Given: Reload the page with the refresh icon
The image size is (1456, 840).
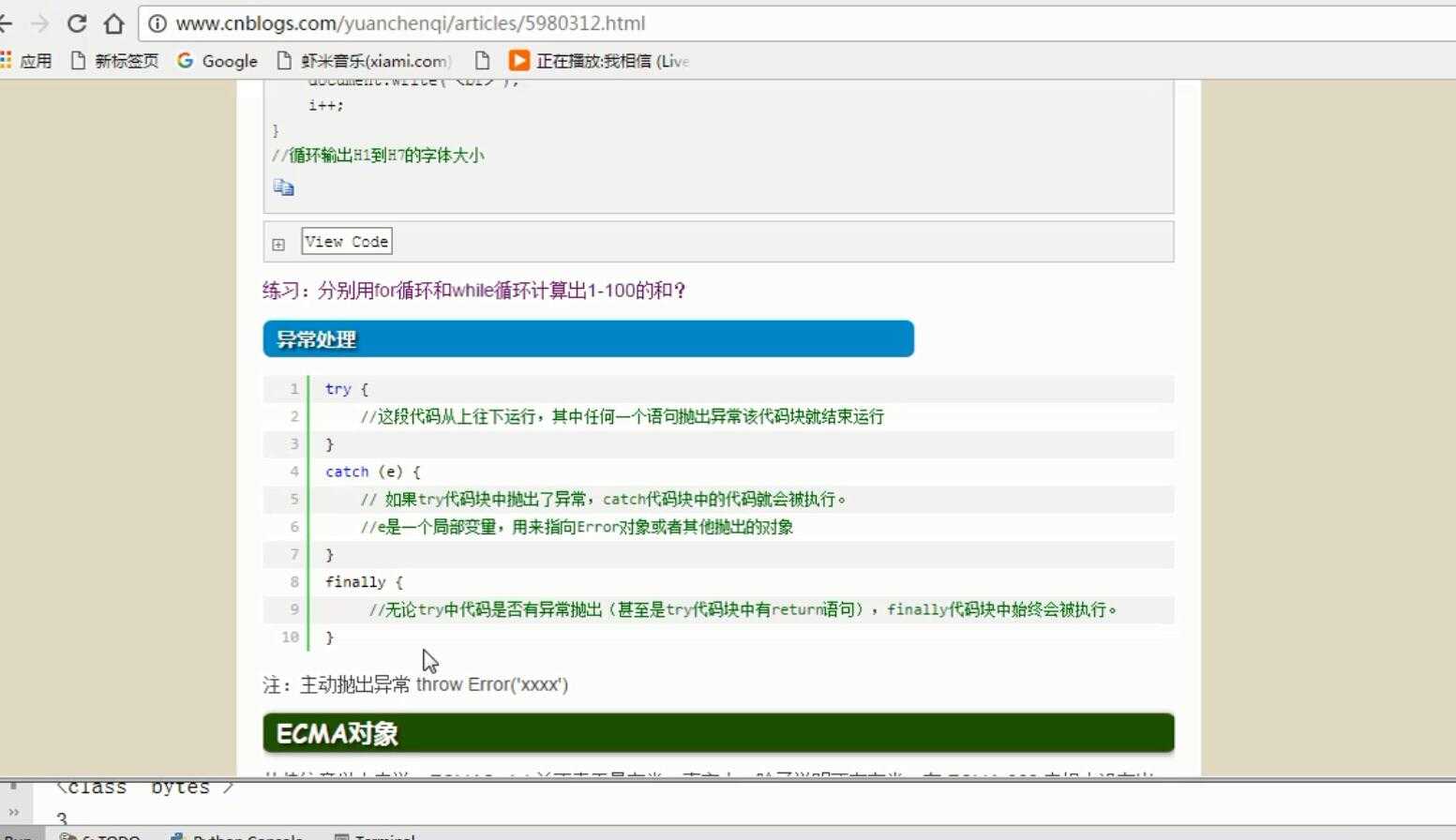Looking at the screenshot, I should point(77,23).
